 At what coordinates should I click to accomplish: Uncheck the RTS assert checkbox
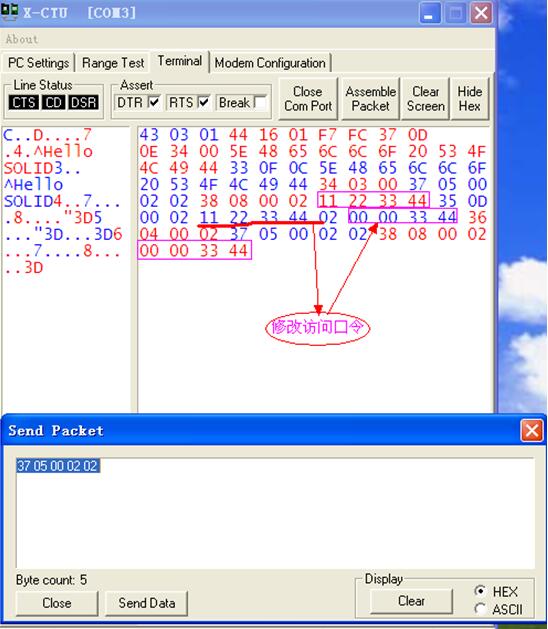(x=204, y=102)
